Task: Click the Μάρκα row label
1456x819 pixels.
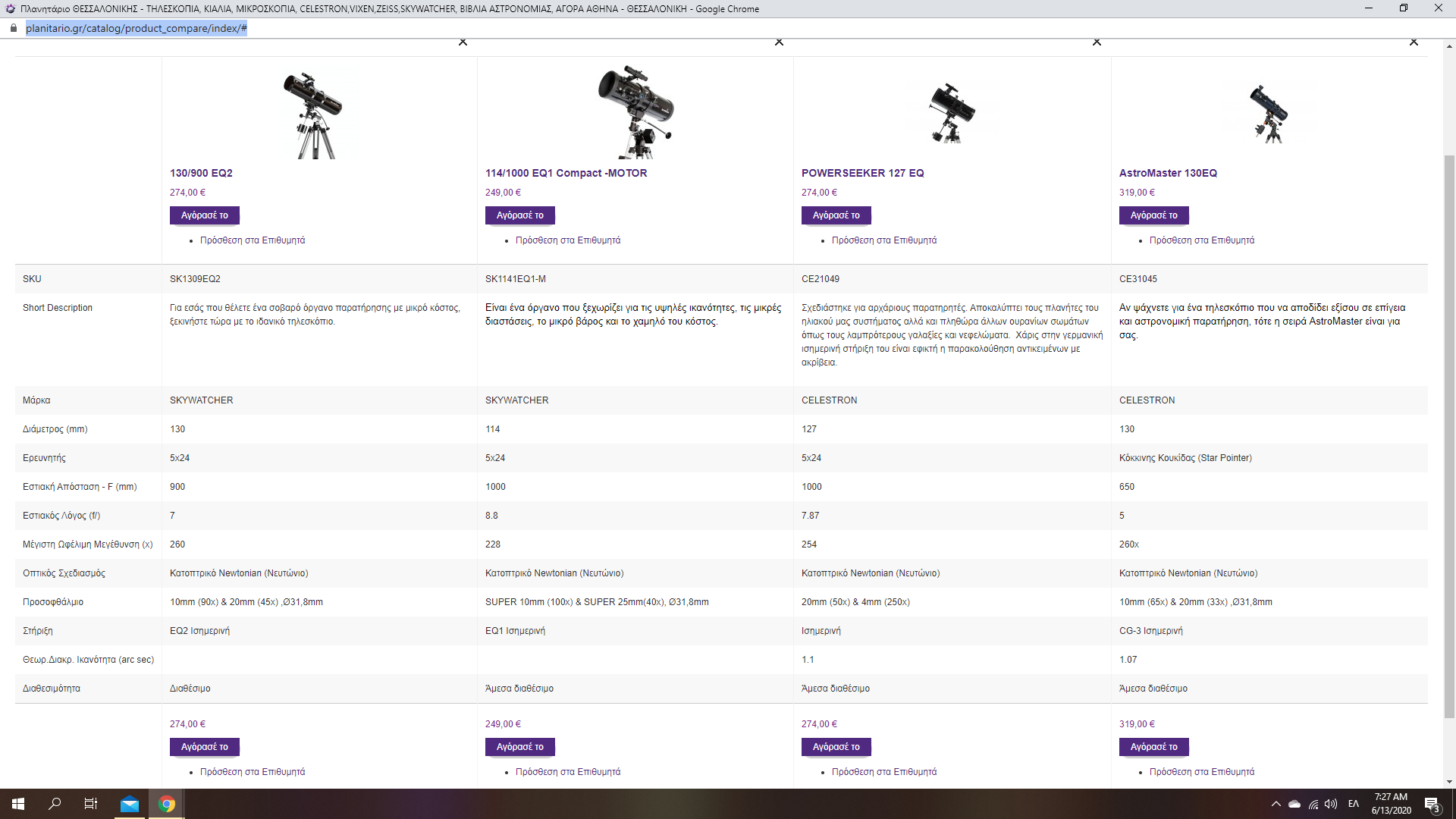Action: coord(36,400)
